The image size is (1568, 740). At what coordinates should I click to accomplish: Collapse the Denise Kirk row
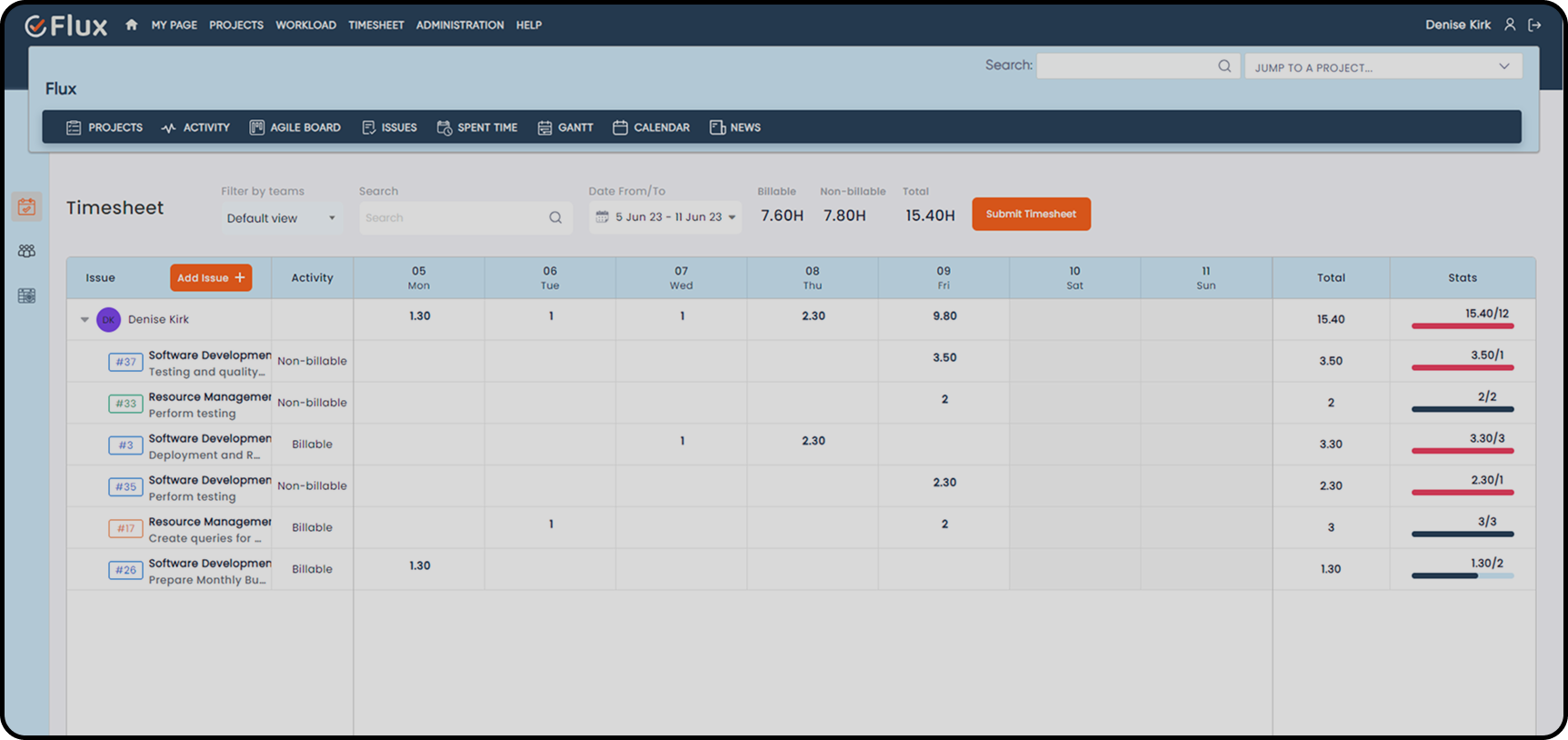[x=85, y=319]
